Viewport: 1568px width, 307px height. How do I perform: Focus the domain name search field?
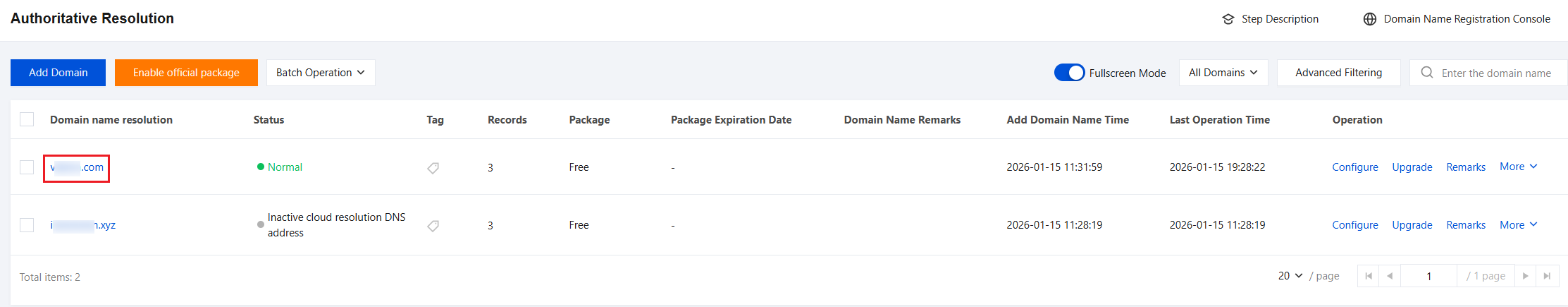click(x=1488, y=73)
